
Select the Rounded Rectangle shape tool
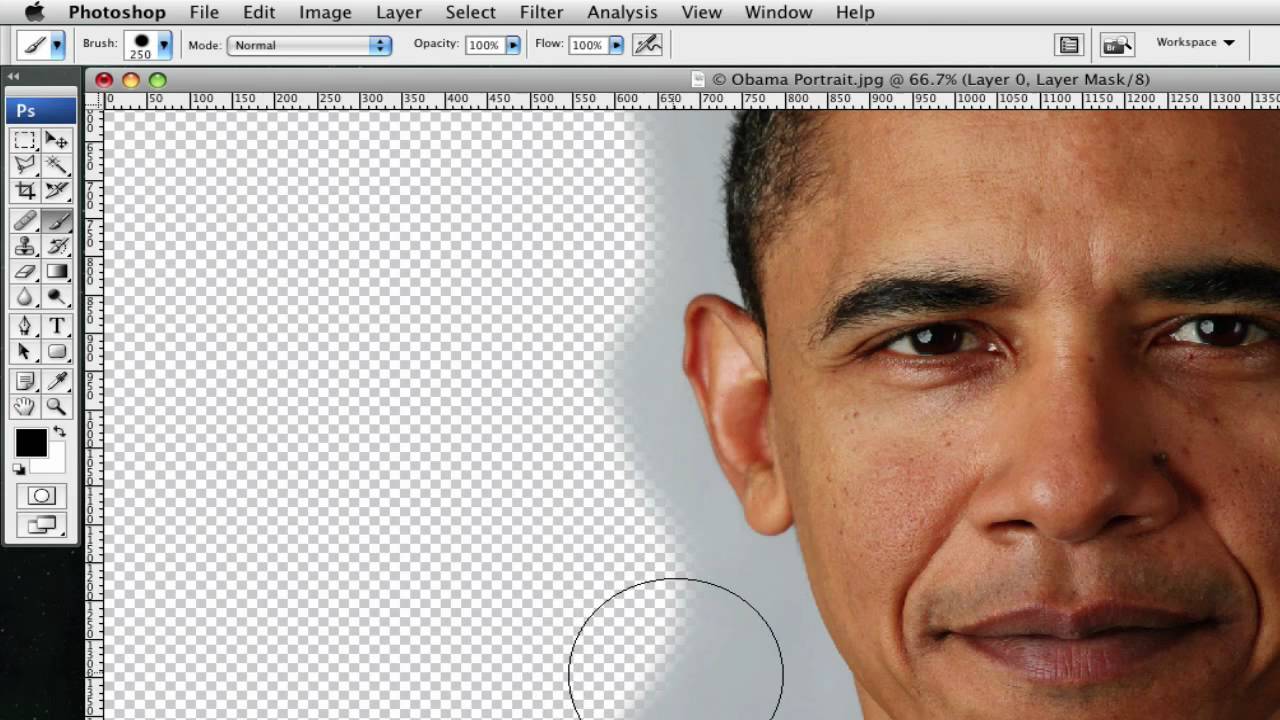[57, 351]
